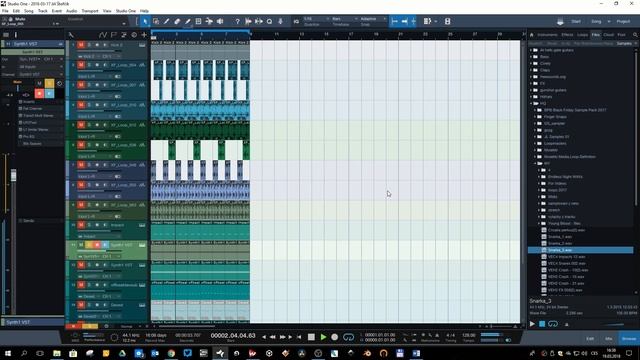This screenshot has height=360, width=640.
Task: Click the browser search magnifier icon
Action: (635, 35)
